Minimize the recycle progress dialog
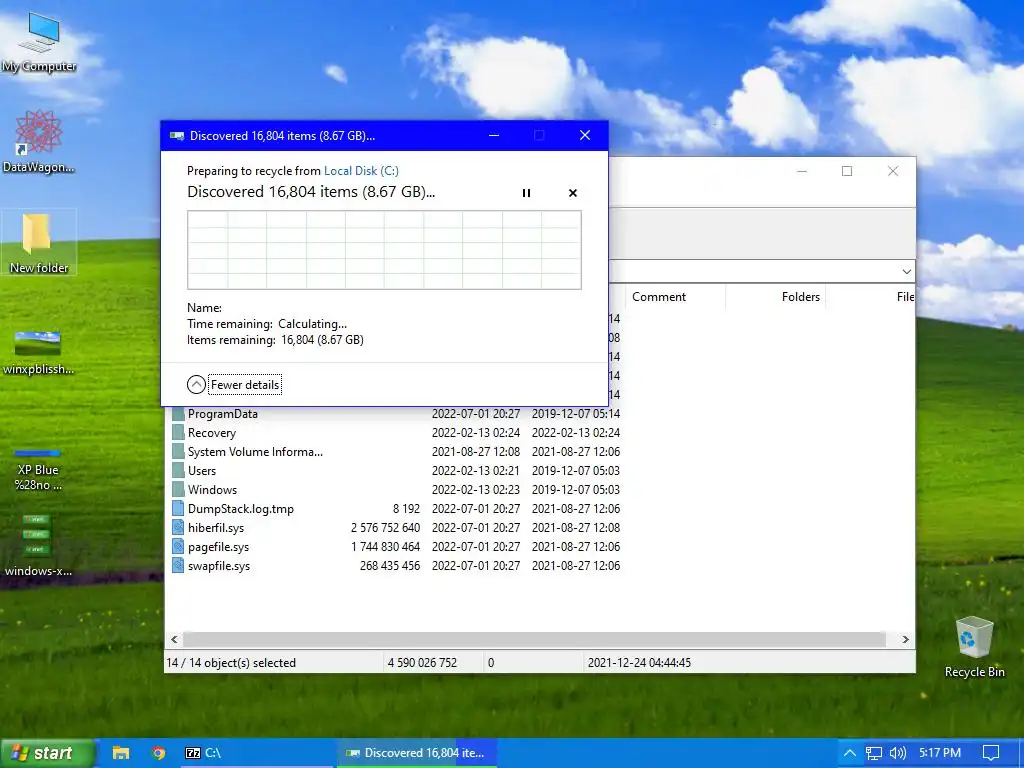Image resolution: width=1024 pixels, height=768 pixels. click(x=494, y=135)
